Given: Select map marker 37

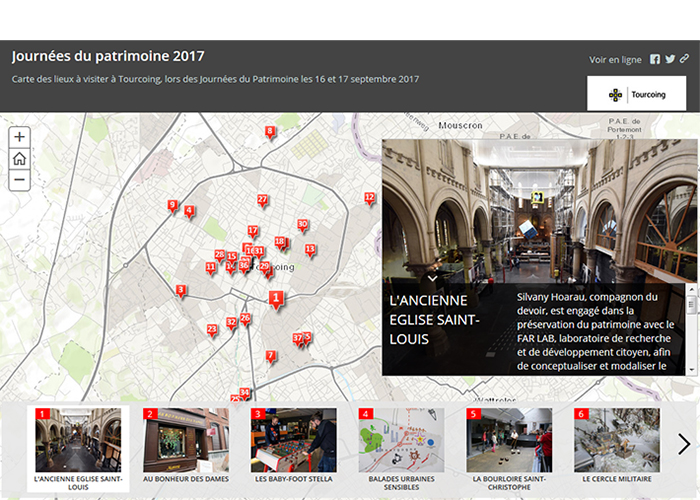Looking at the screenshot, I should 298,338.
